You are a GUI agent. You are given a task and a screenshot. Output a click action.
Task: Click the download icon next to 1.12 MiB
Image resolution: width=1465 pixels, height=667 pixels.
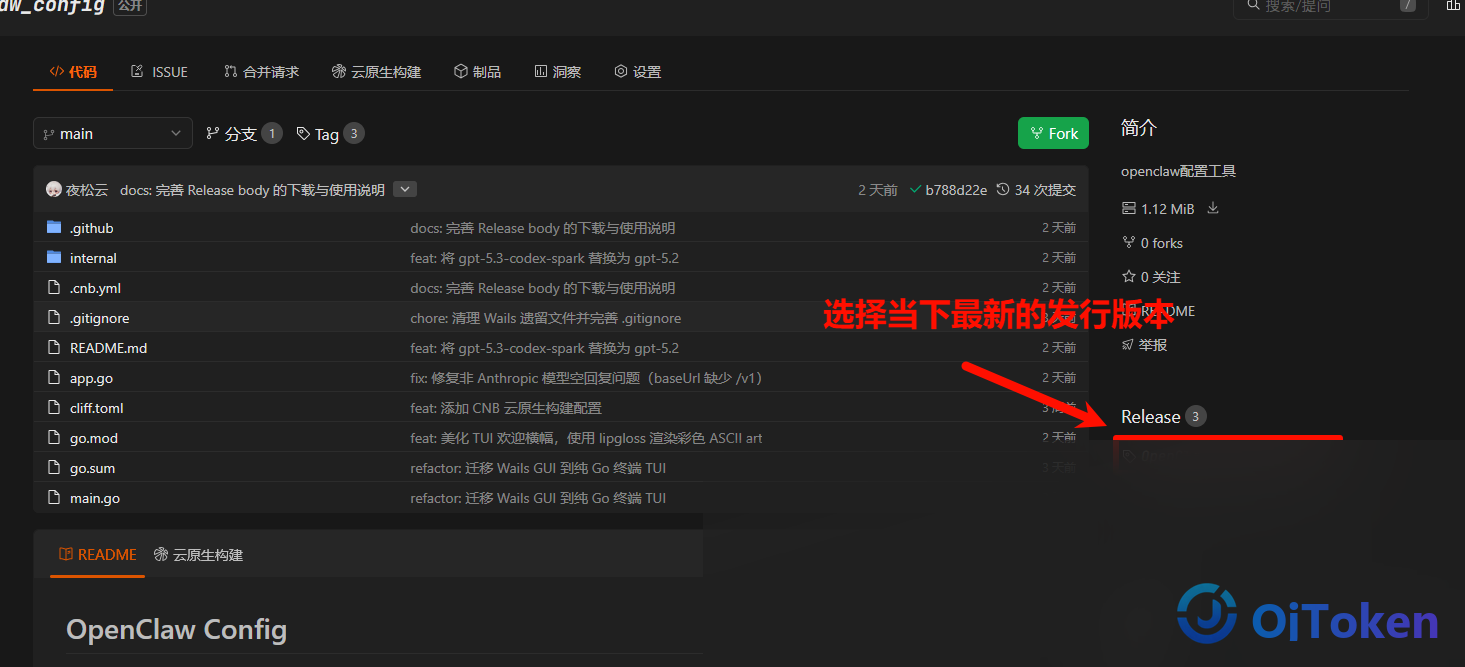[1213, 208]
